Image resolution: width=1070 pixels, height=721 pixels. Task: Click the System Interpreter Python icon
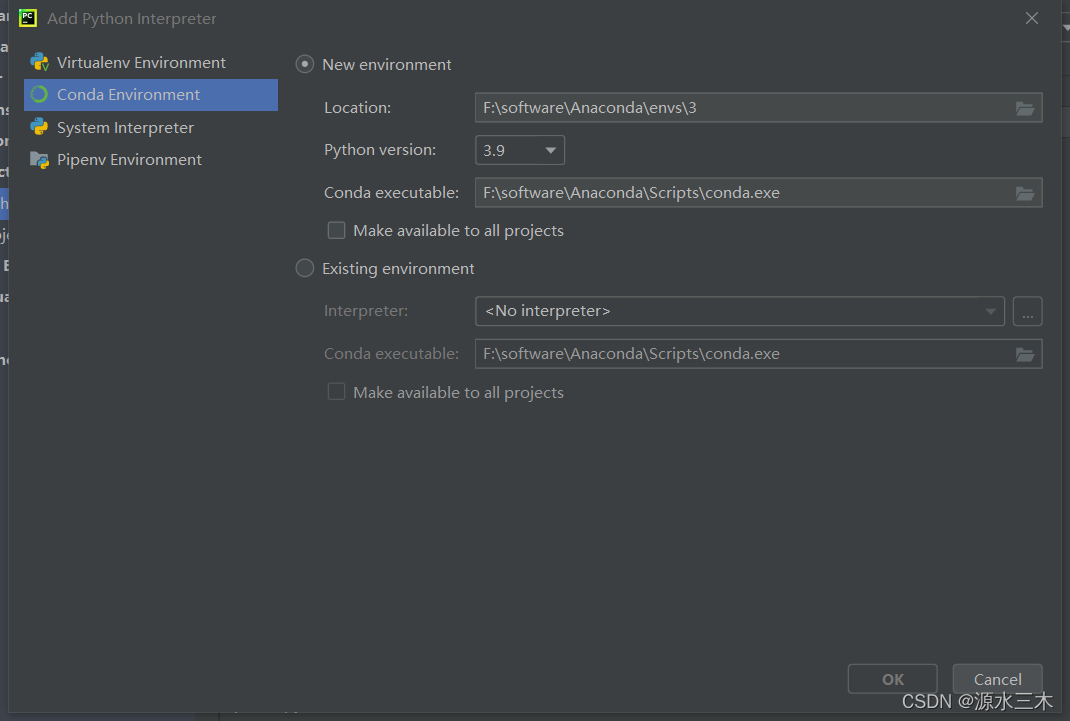tap(40, 128)
